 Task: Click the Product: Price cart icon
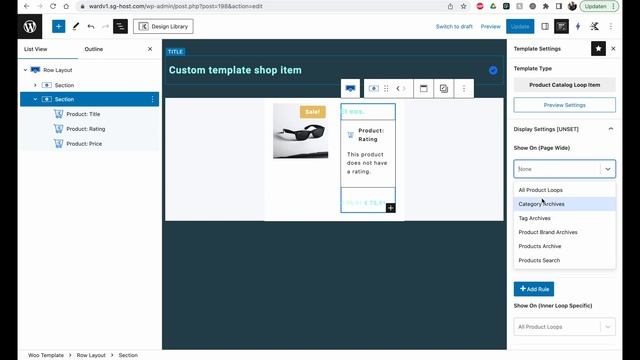click(x=58, y=144)
